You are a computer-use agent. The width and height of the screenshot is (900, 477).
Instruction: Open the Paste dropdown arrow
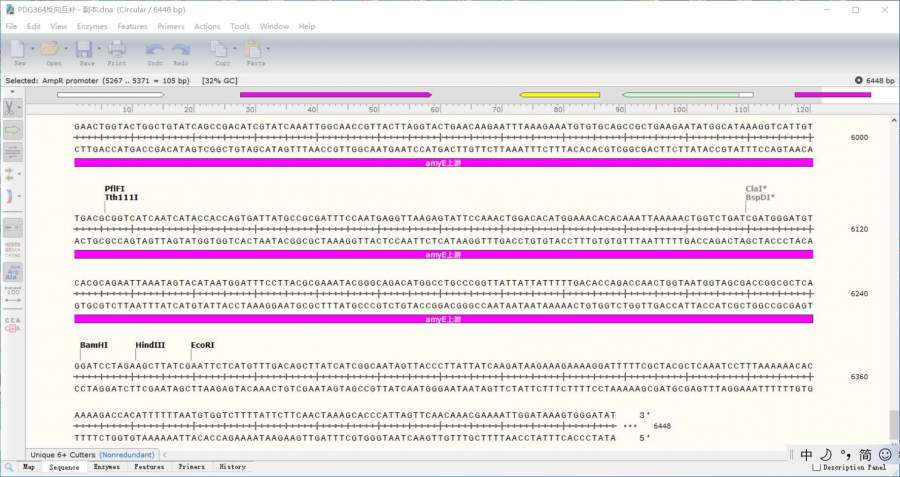267,48
